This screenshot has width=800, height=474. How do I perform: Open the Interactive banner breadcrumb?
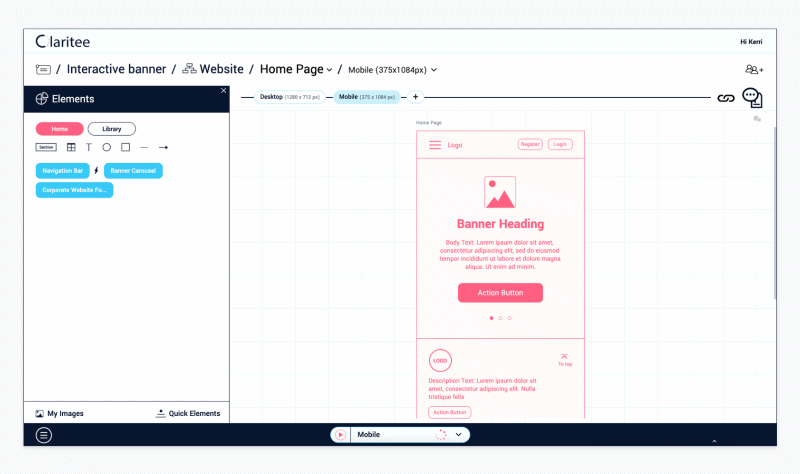(x=116, y=69)
